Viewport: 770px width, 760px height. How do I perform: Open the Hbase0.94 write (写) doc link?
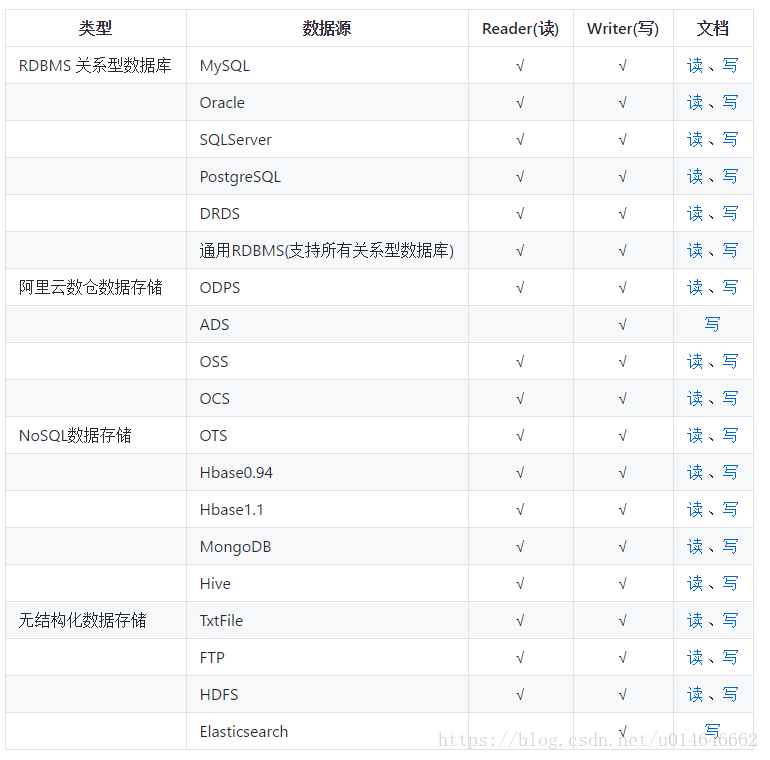coord(730,472)
